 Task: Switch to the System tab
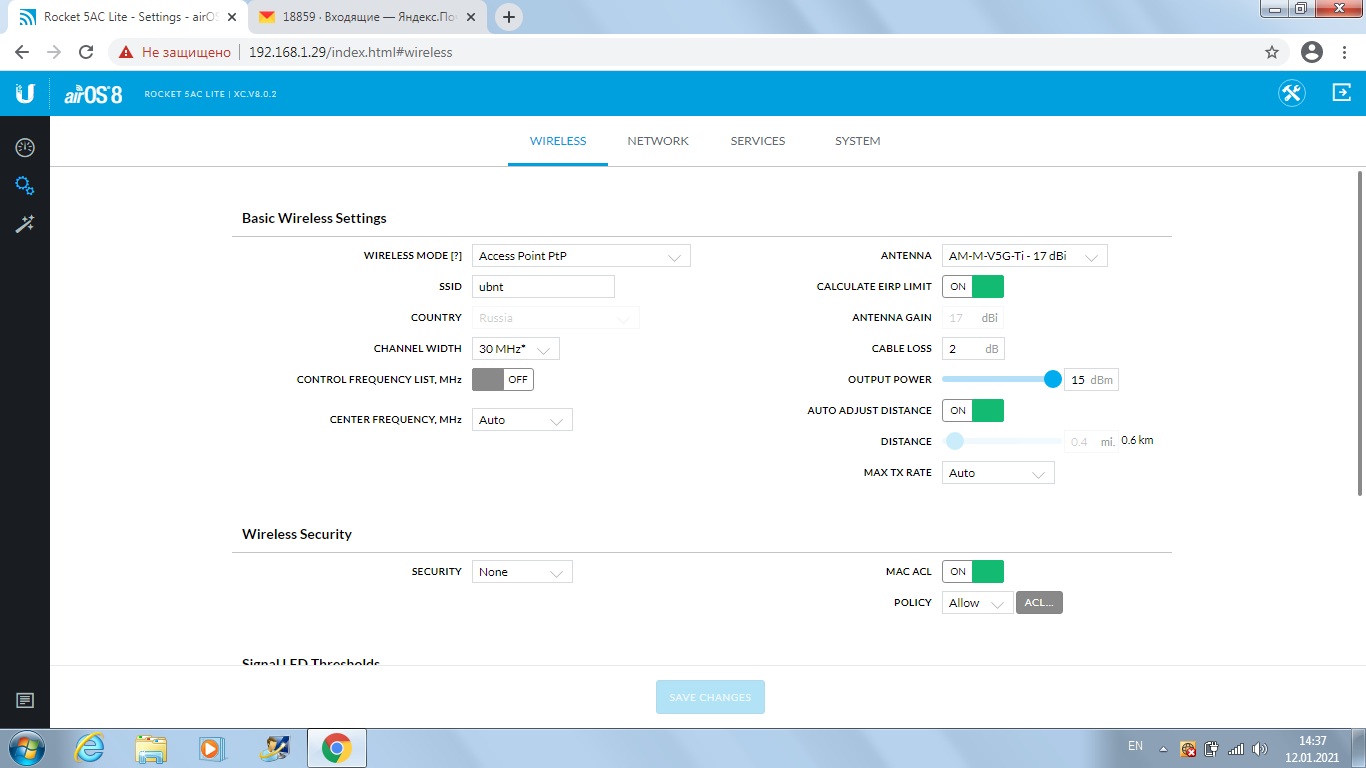tap(858, 141)
